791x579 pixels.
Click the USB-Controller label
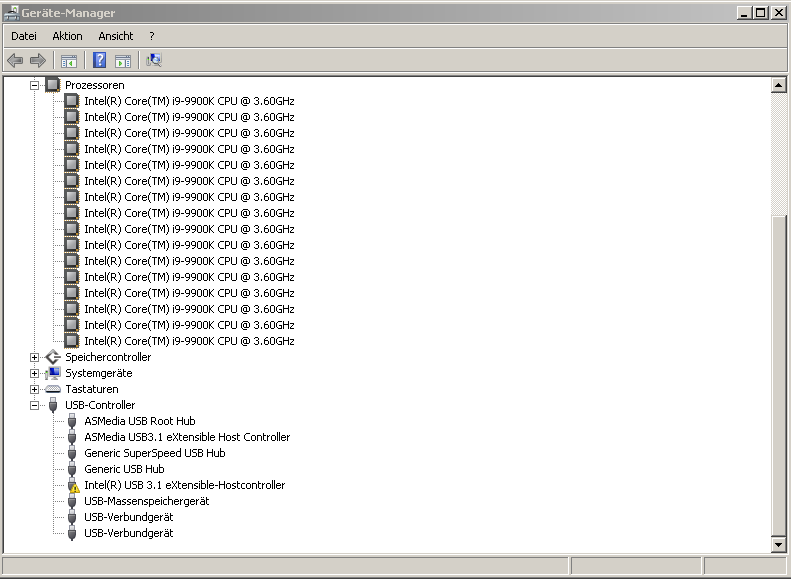click(100, 405)
